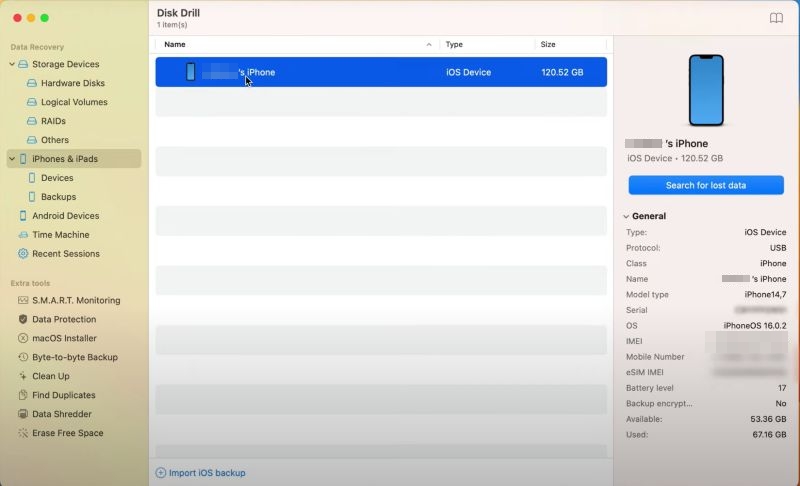Sort the list by Name column
The image size is (800, 486).
(x=175, y=45)
